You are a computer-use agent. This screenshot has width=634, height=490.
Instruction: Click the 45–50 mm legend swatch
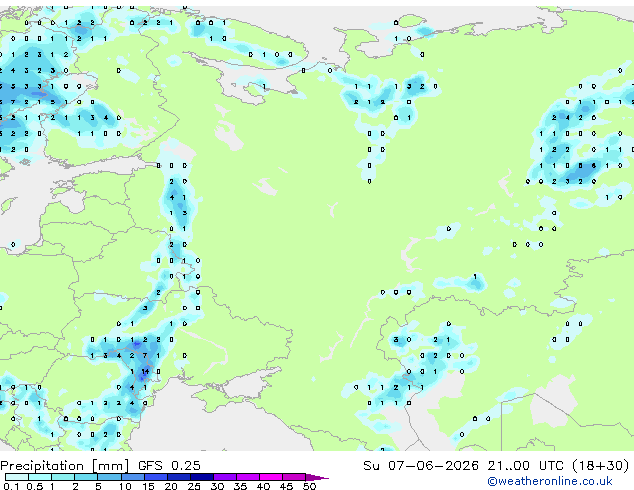coord(294,477)
